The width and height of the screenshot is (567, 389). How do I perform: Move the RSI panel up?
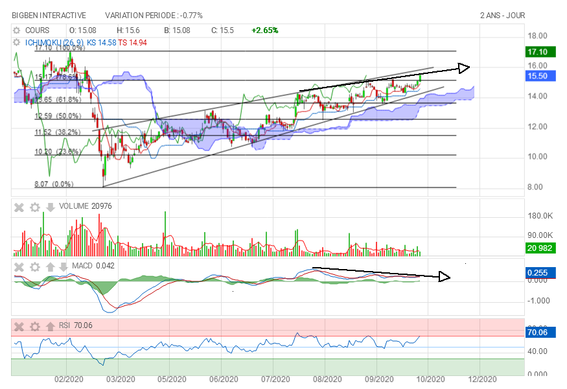pos(50,327)
